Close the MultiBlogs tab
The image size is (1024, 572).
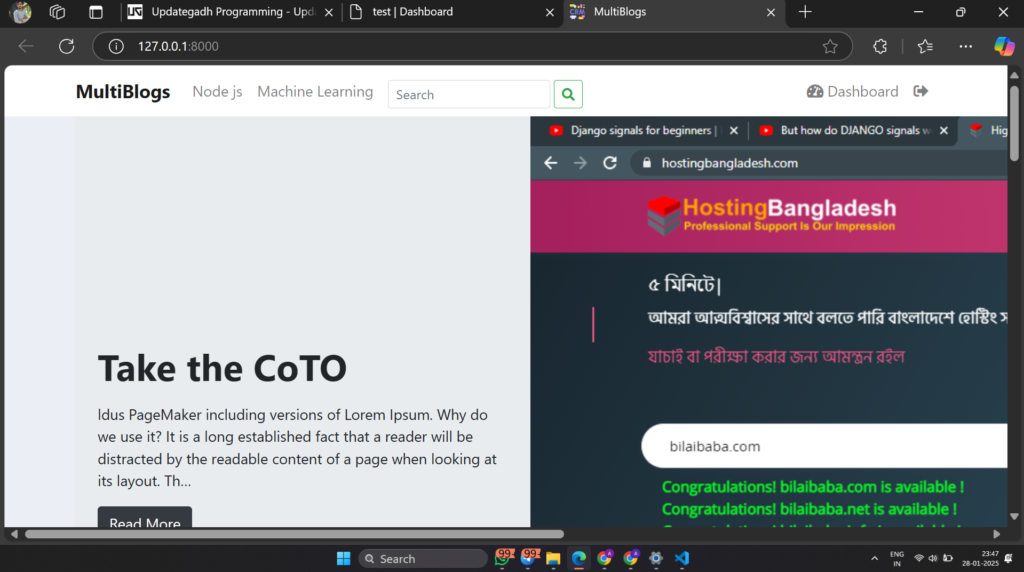click(x=771, y=12)
